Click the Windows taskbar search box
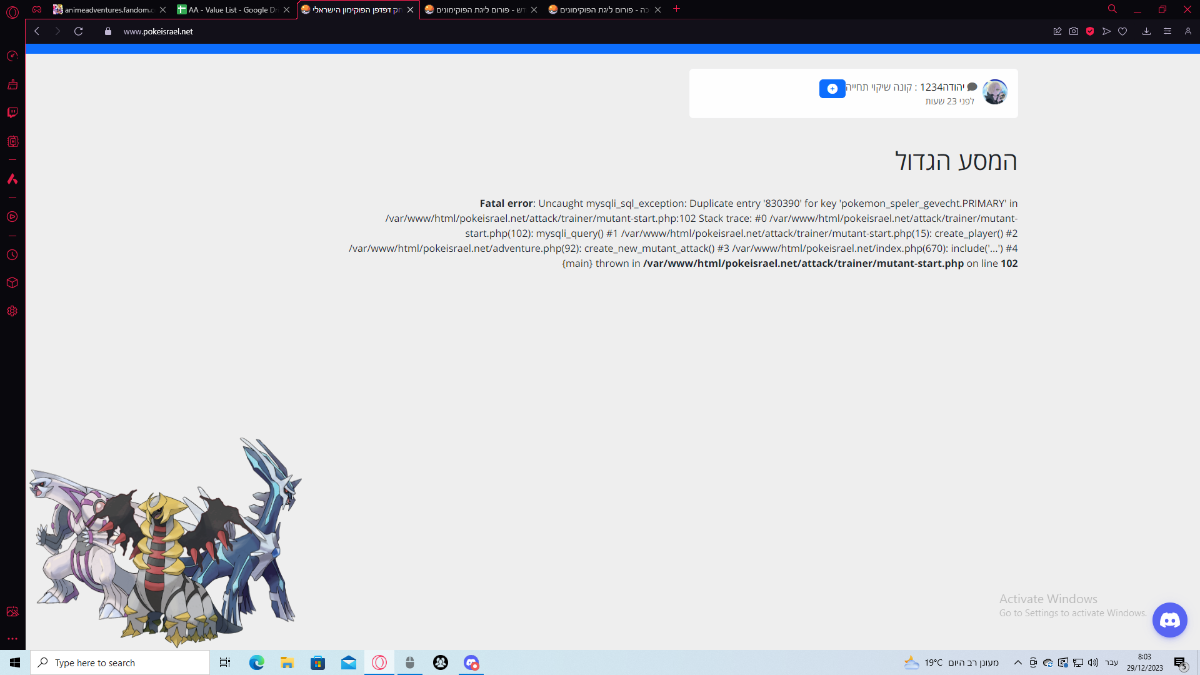Screen dimensions: 1200x675 (120, 662)
